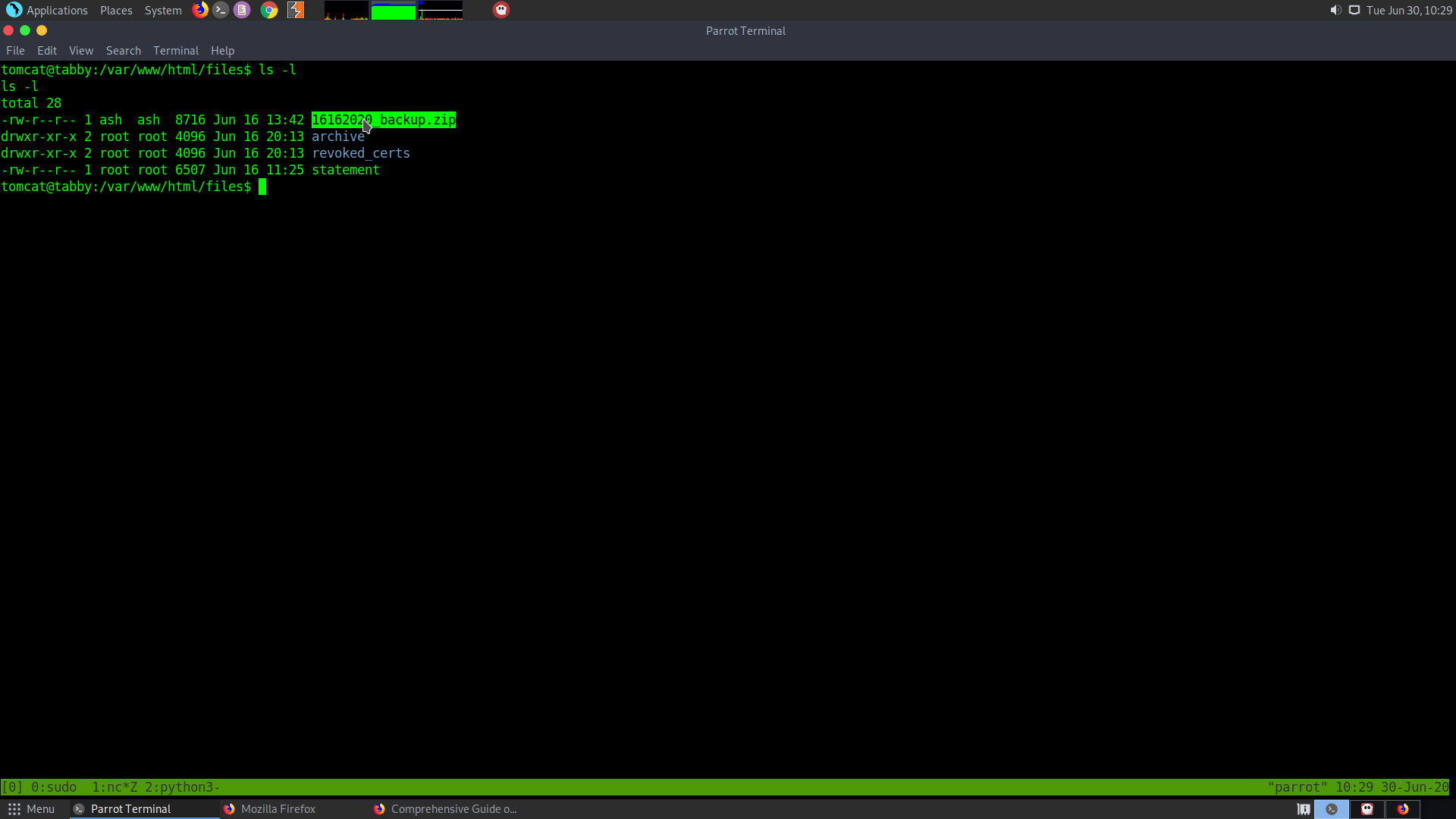Launch Firefox from the top panel
Image resolution: width=1456 pixels, height=819 pixels.
[x=200, y=10]
